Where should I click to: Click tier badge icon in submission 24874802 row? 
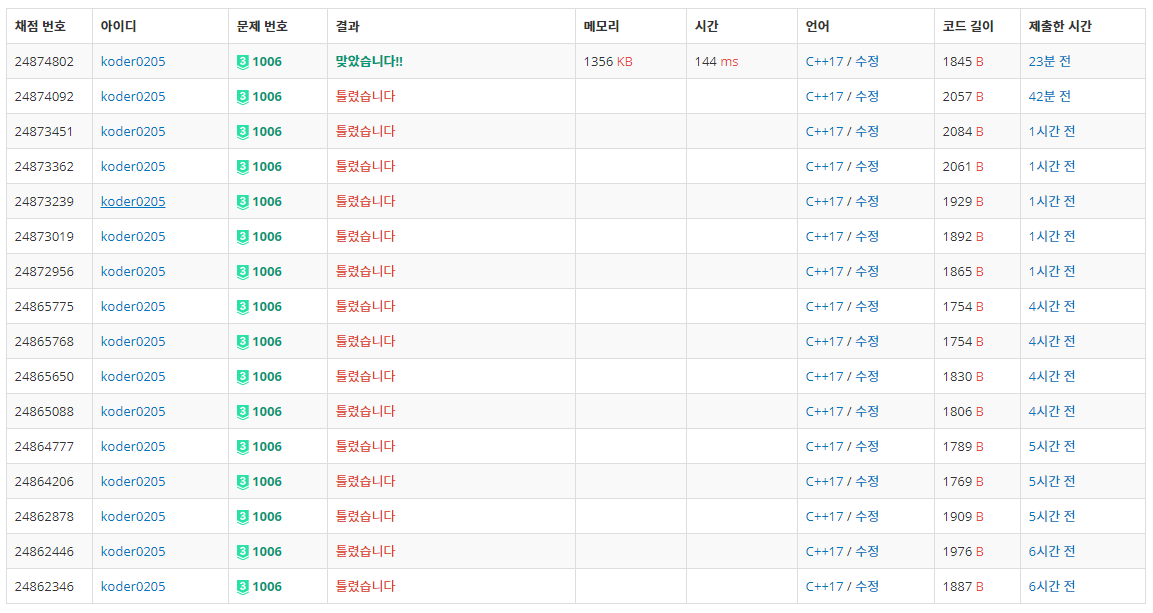(x=243, y=62)
